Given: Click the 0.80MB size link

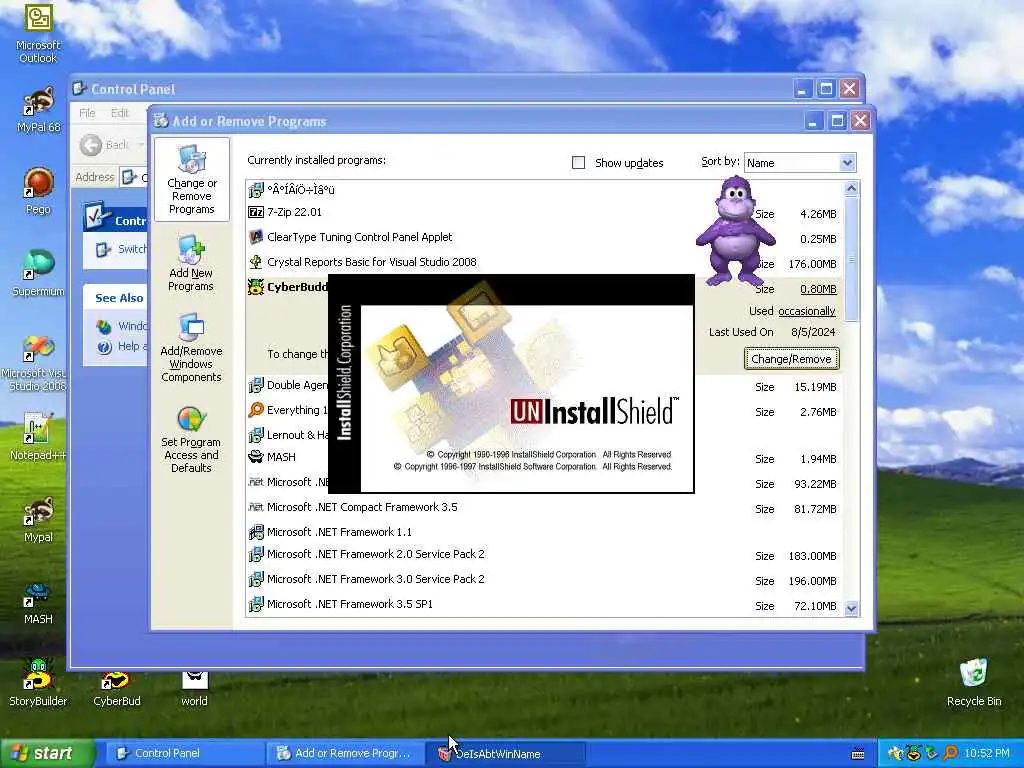Looking at the screenshot, I should (x=818, y=289).
